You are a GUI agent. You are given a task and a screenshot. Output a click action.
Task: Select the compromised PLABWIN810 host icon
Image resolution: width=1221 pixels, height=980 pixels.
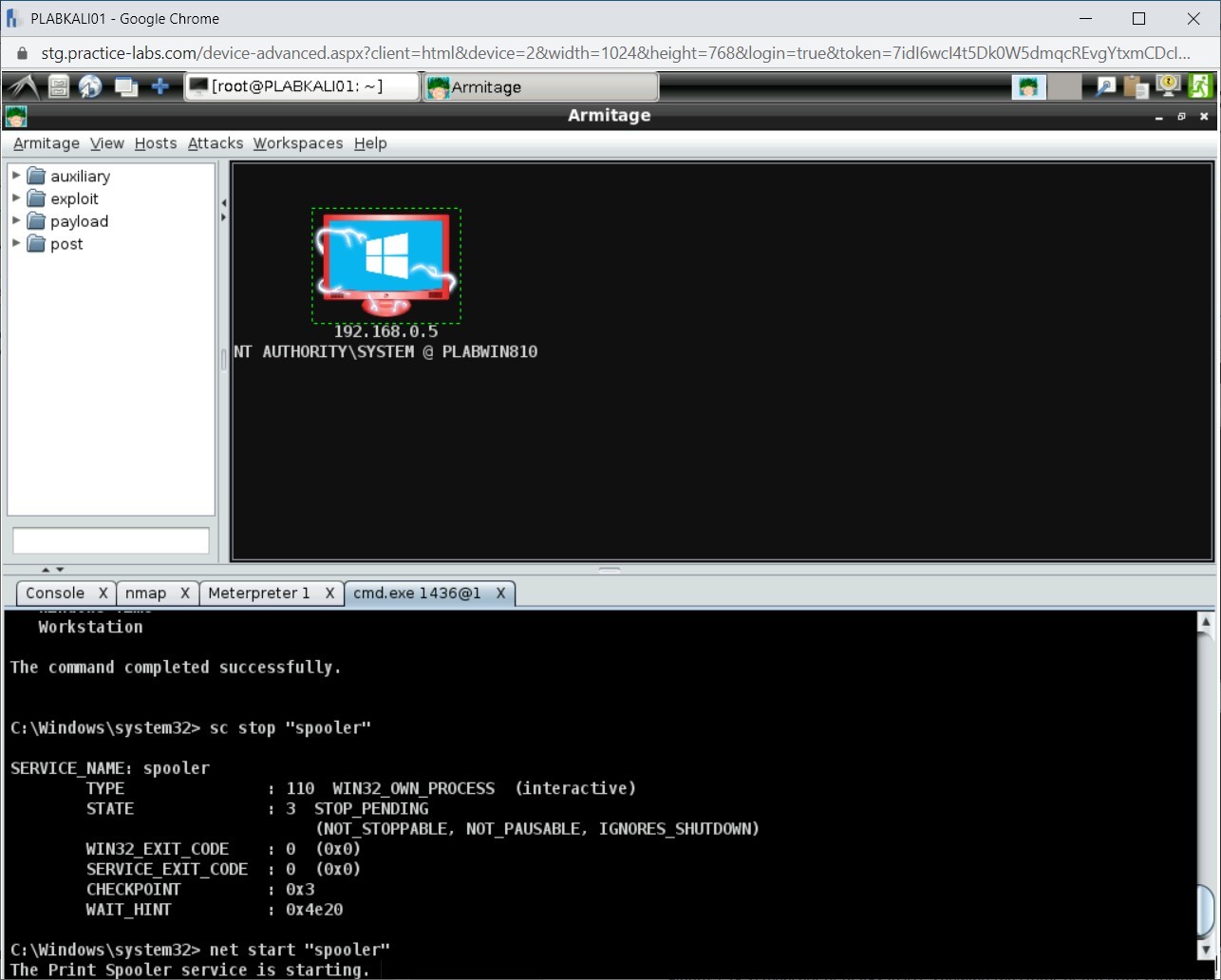coord(385,263)
